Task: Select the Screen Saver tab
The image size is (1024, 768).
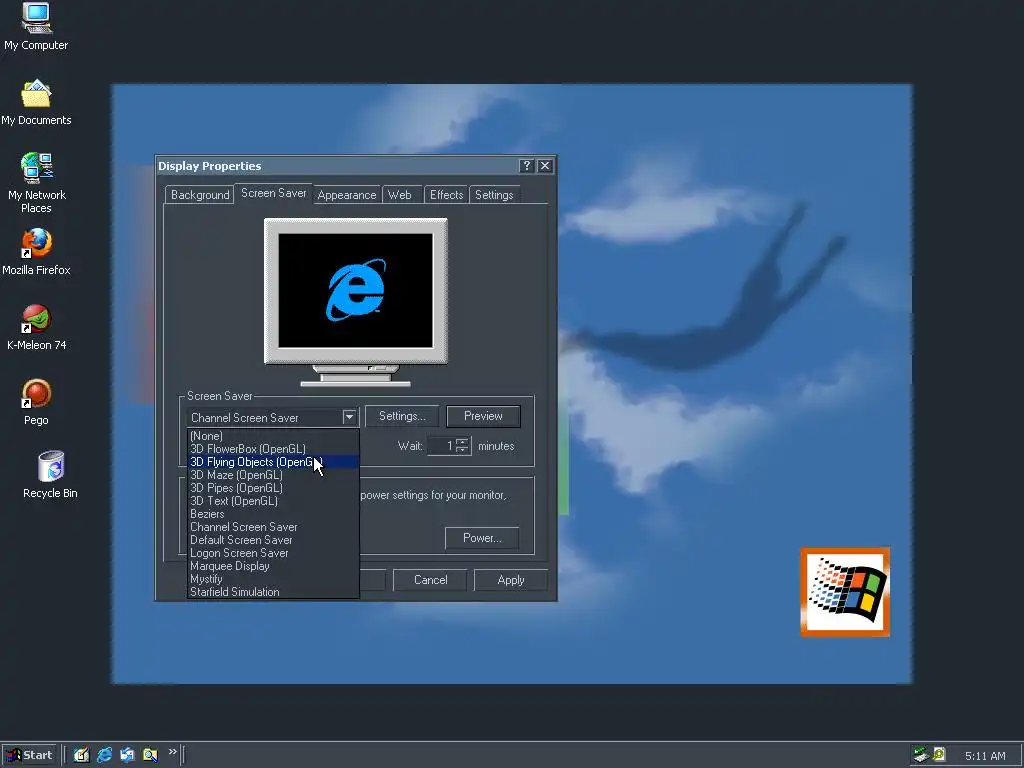Action: pyautogui.click(x=274, y=193)
